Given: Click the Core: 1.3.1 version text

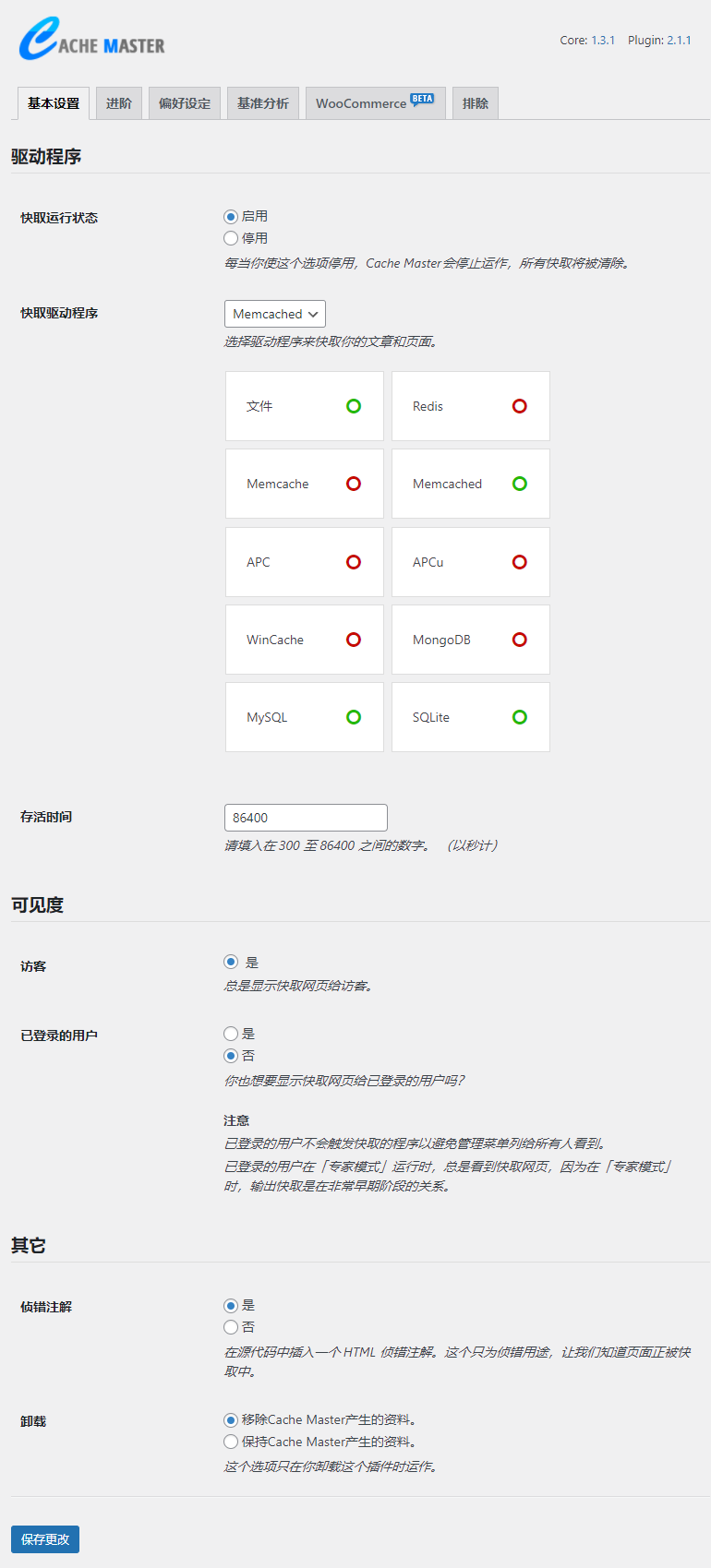Looking at the screenshot, I should pos(587,40).
